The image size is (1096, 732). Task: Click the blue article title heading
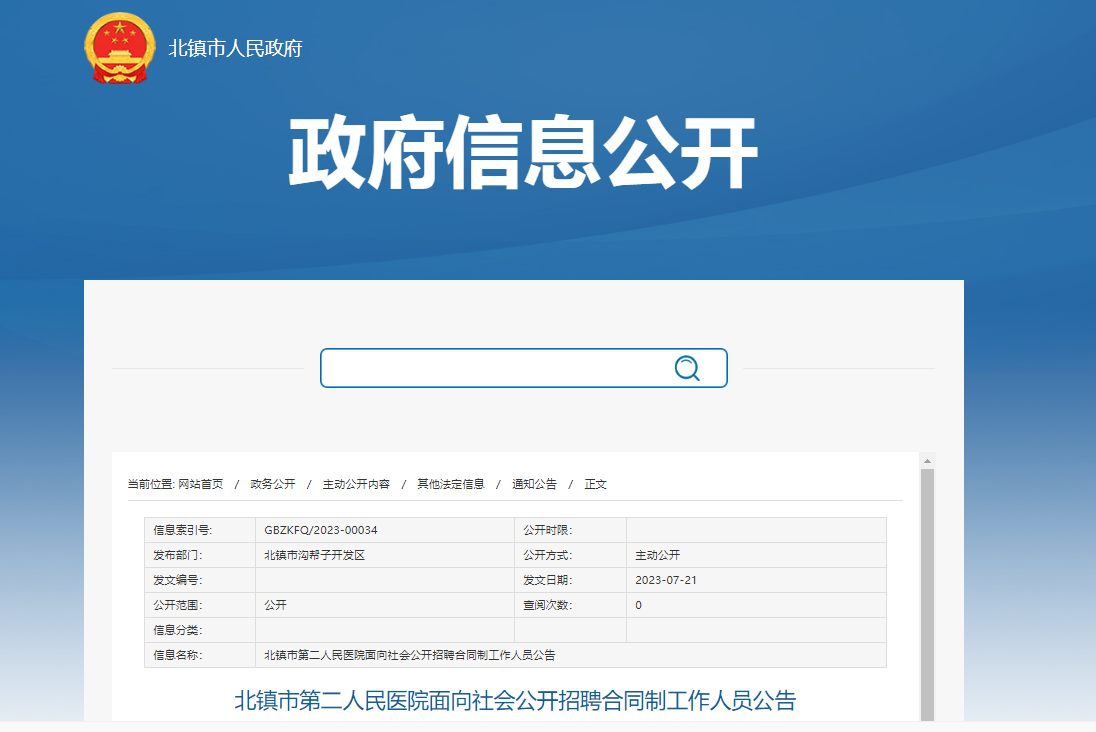click(x=515, y=700)
